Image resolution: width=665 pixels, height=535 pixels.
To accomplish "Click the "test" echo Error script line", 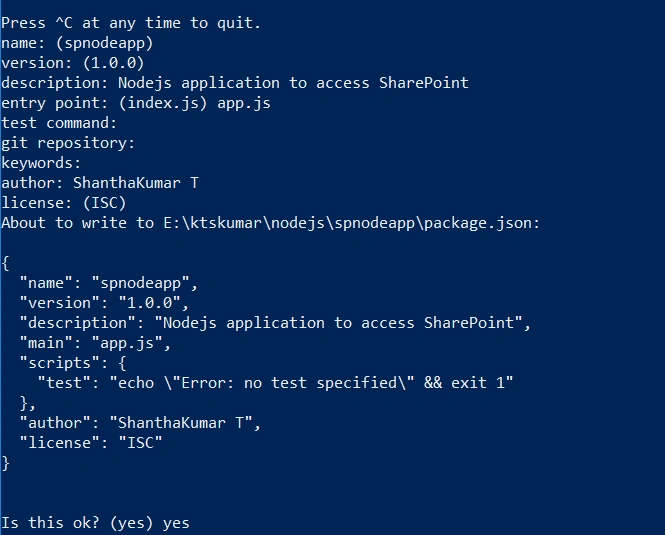I will click(275, 383).
